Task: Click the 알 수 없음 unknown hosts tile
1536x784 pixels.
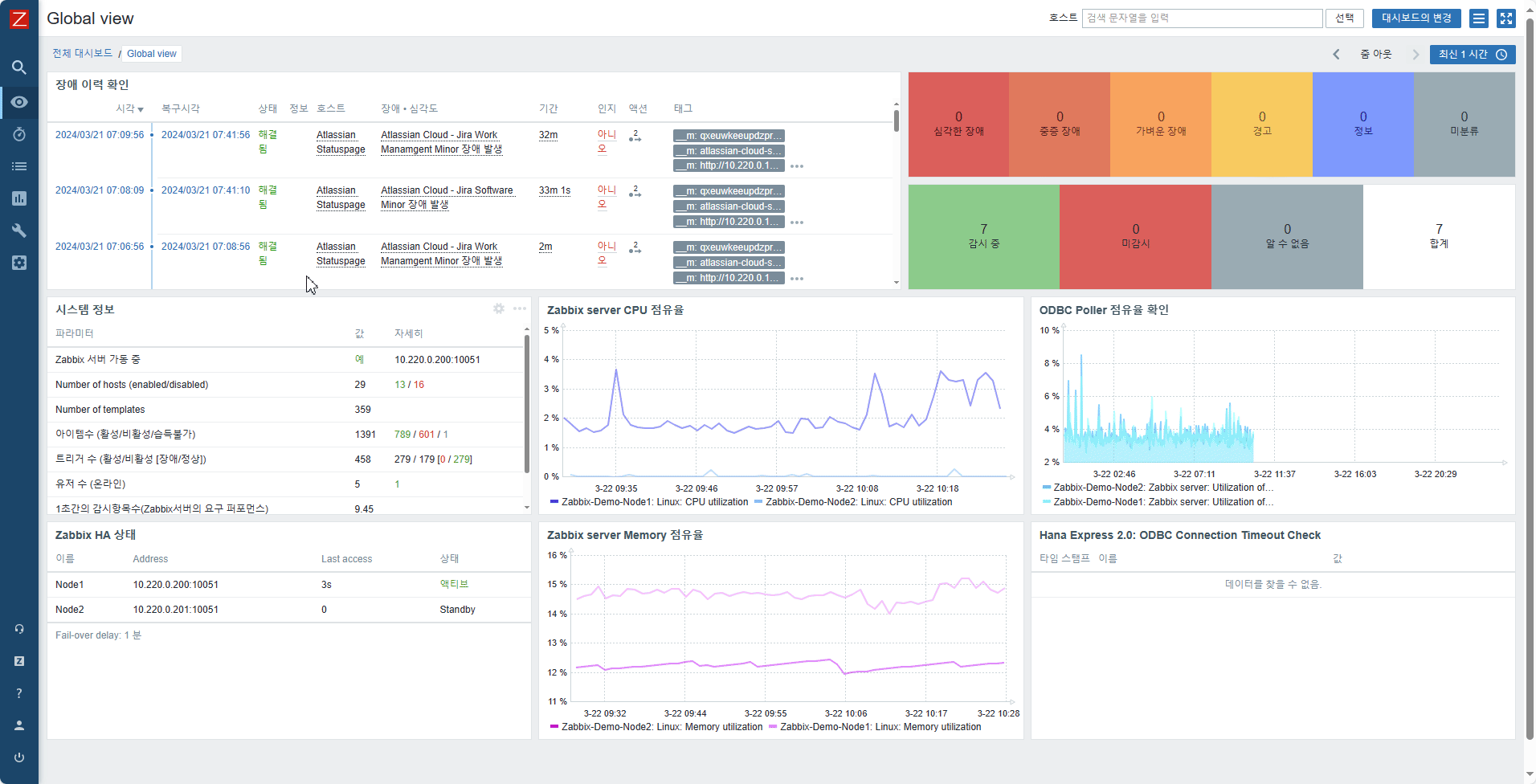Action: [1287, 237]
